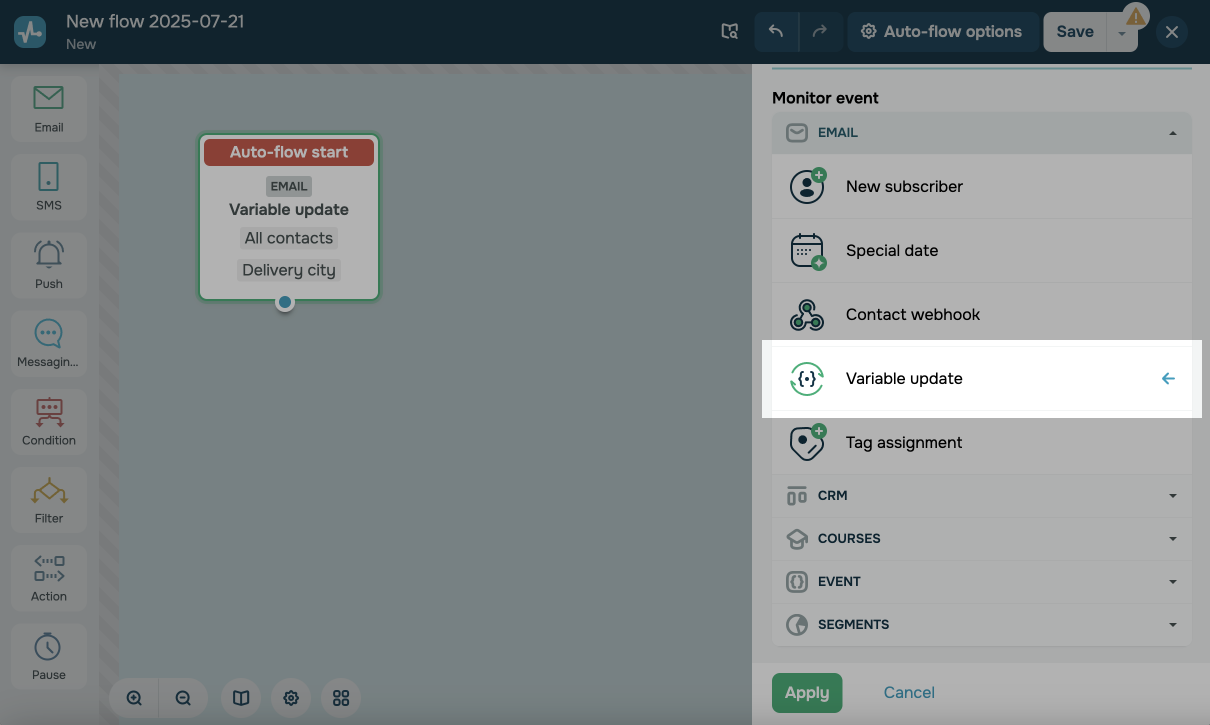
Task: Click the Action block icon
Action: (x=48, y=577)
